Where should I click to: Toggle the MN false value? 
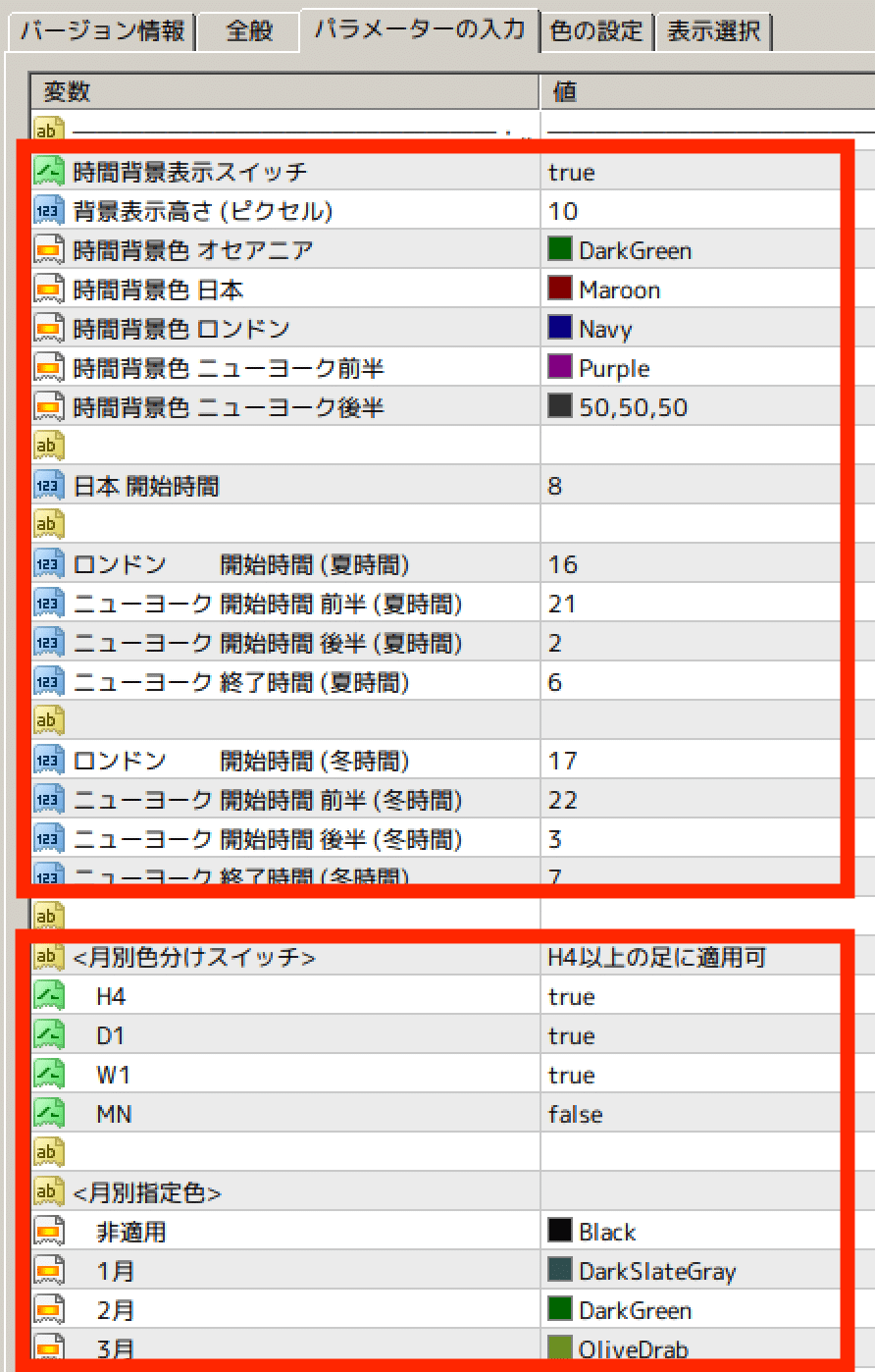pos(576,1115)
